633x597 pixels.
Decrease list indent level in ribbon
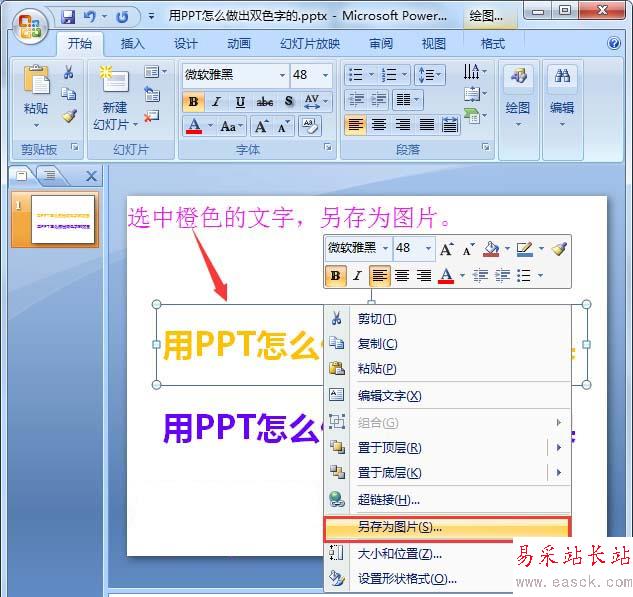(x=356, y=99)
